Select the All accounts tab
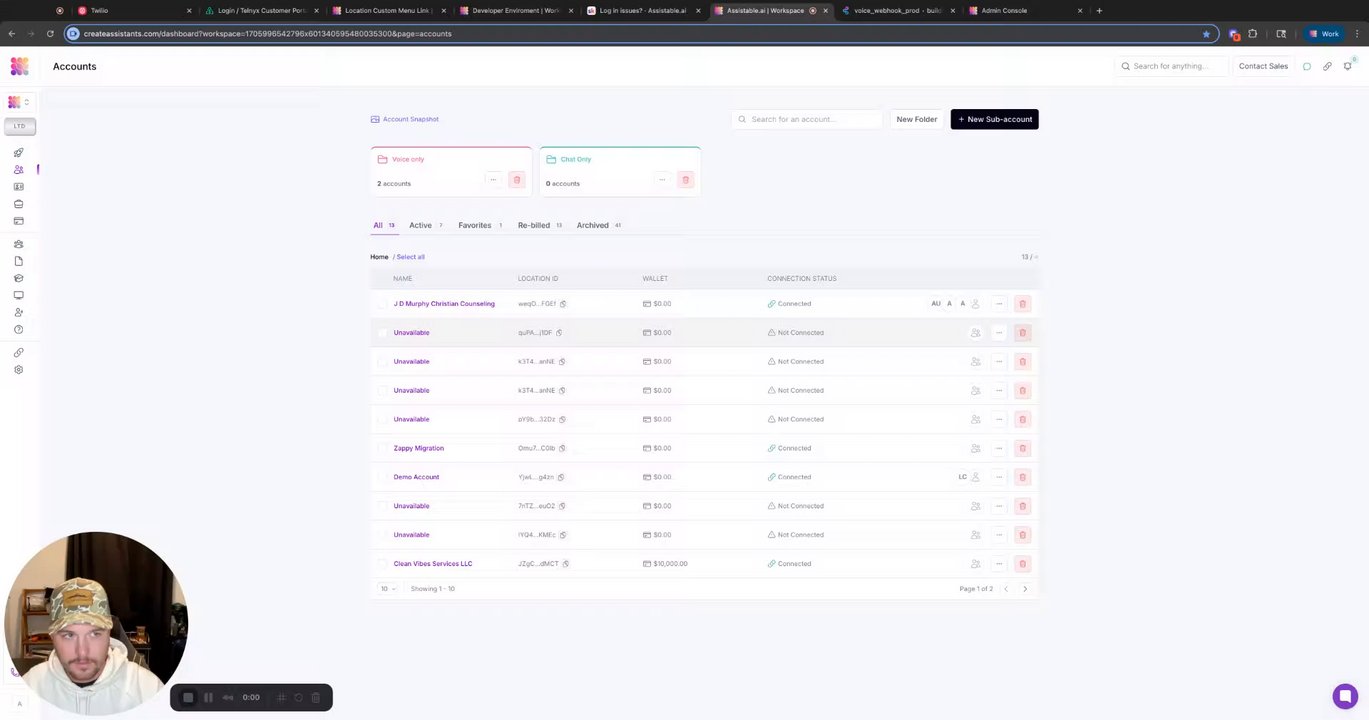1369x720 pixels. click(x=384, y=225)
